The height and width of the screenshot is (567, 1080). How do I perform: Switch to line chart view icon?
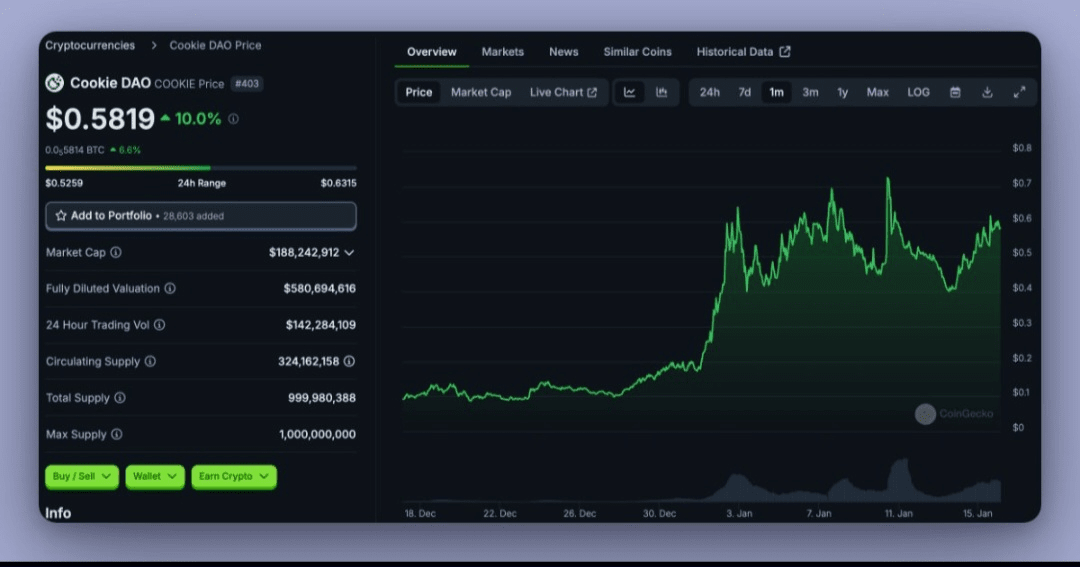pyautogui.click(x=630, y=92)
